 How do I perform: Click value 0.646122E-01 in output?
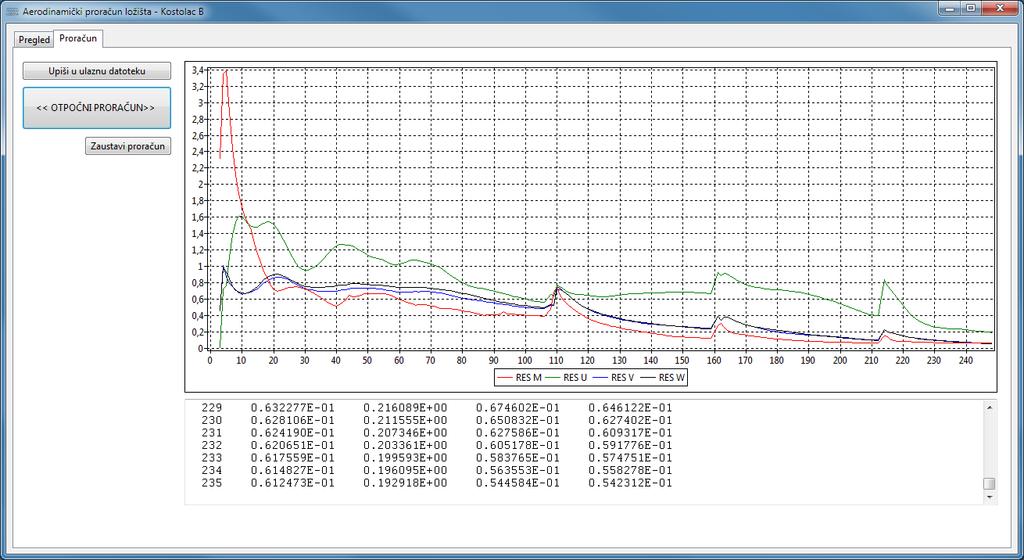coord(630,408)
